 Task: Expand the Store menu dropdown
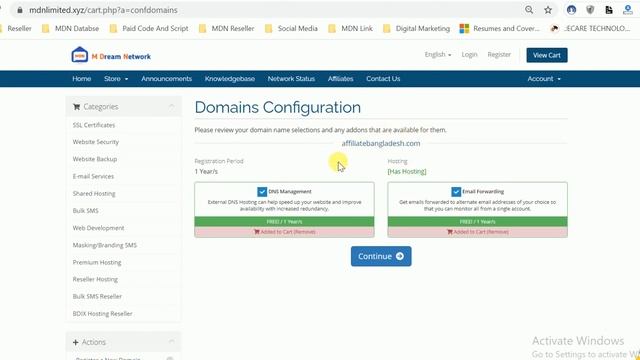click(116, 79)
